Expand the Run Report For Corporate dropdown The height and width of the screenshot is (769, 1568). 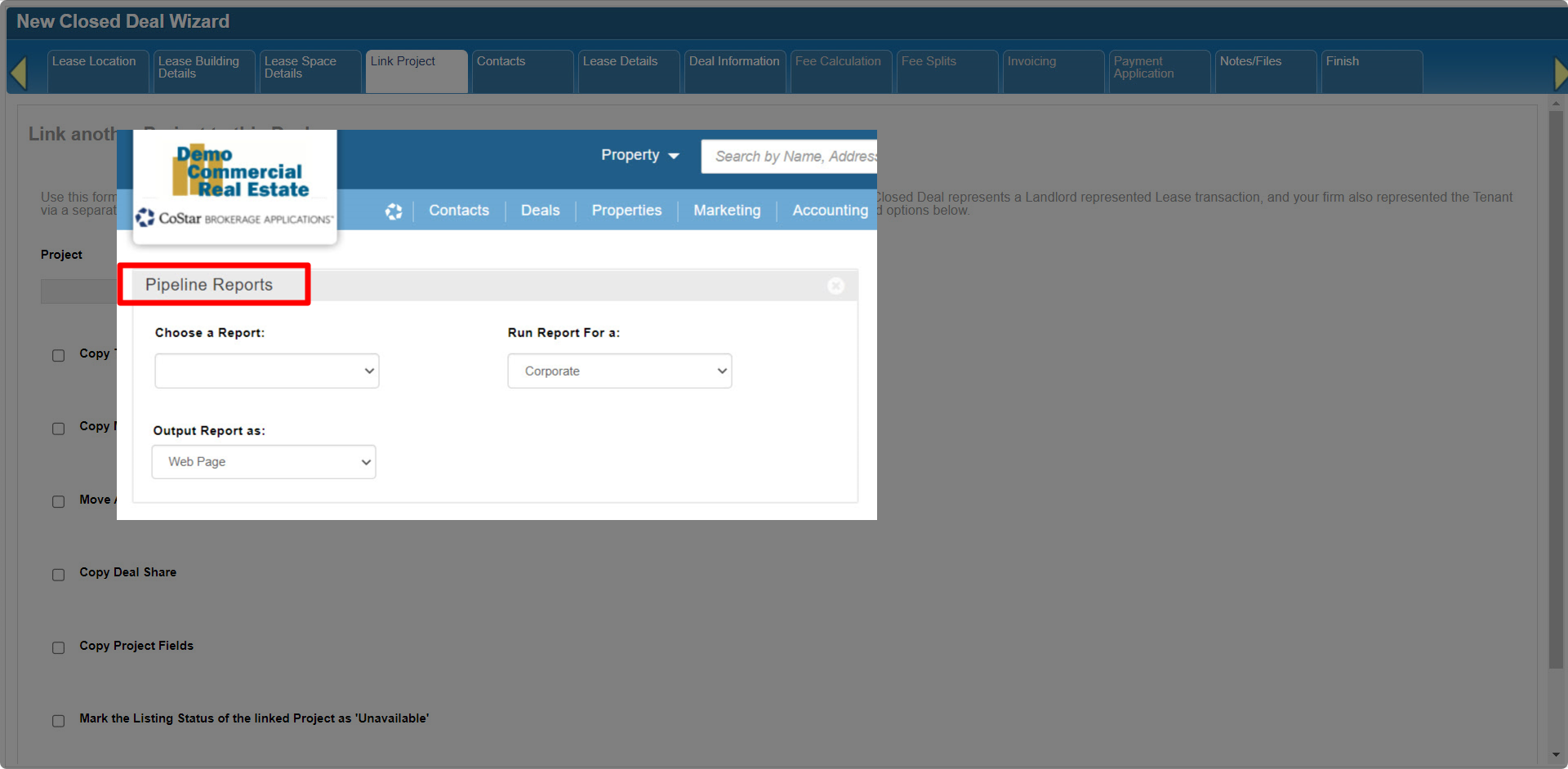[x=619, y=371]
